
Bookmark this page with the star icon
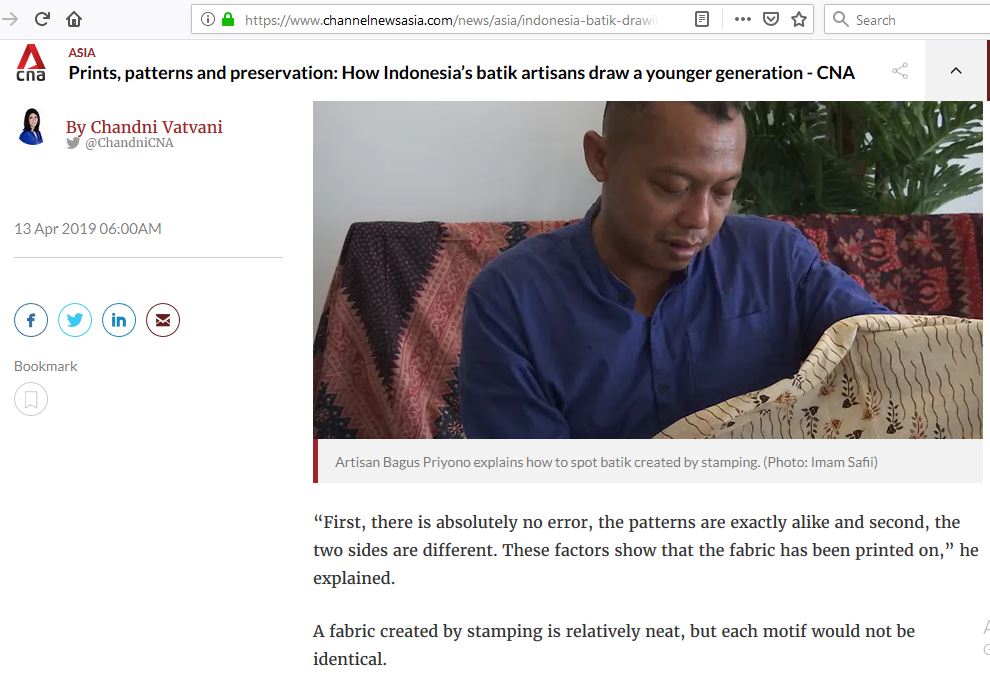point(799,20)
